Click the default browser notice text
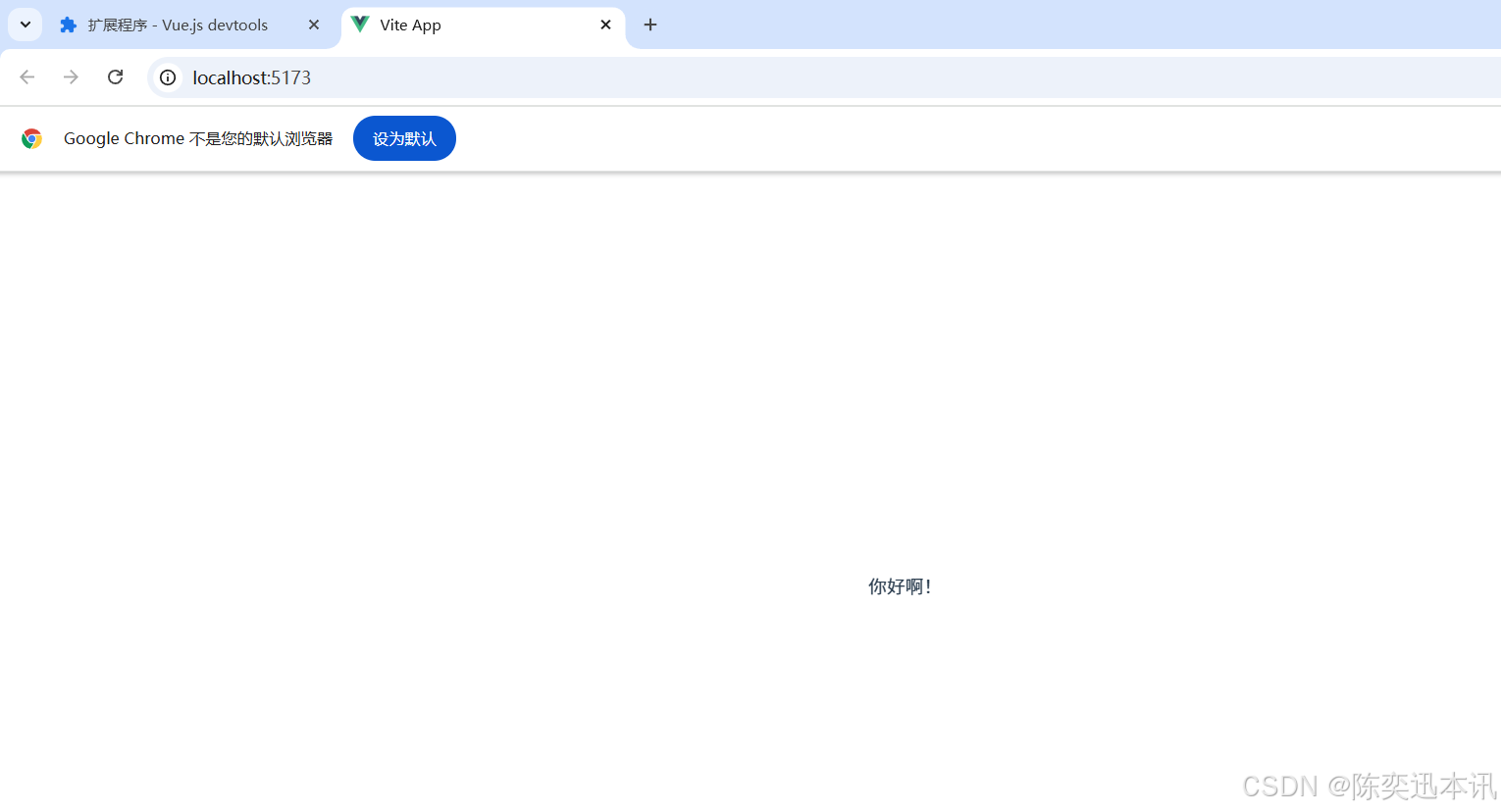 [x=198, y=139]
